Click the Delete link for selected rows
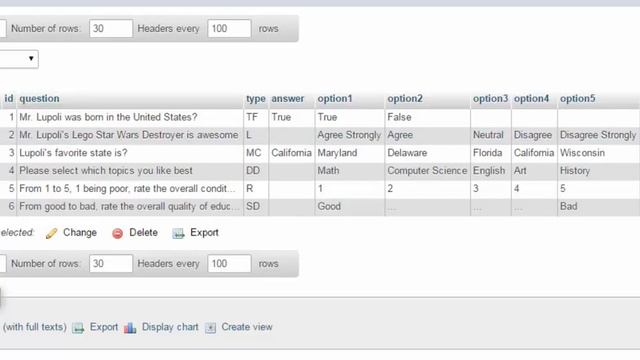640x360 pixels. click(143, 233)
